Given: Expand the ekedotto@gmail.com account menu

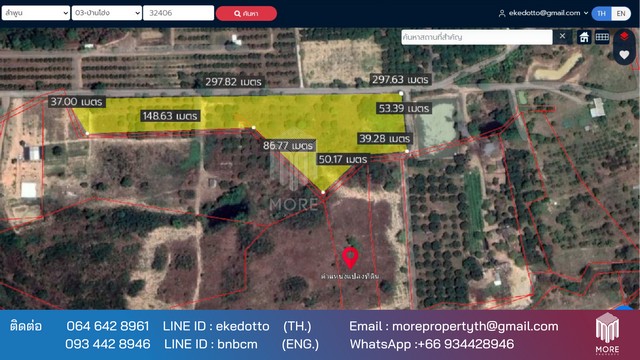Looking at the screenshot, I should (x=544, y=13).
